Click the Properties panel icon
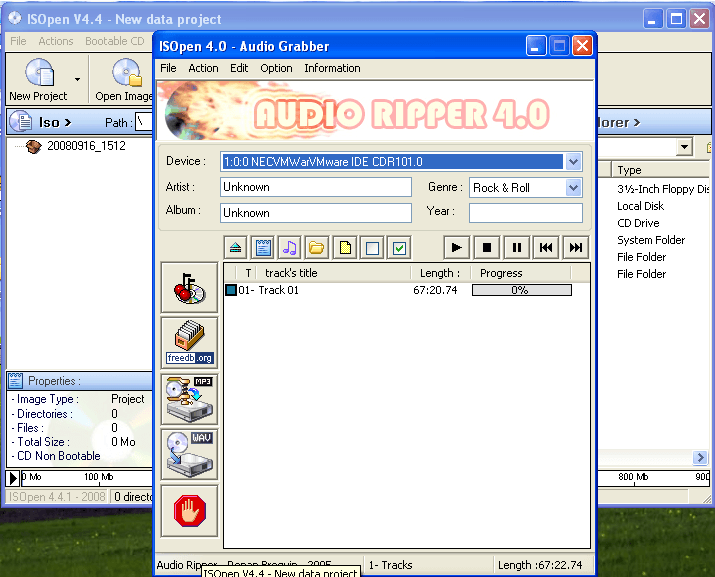 pyautogui.click(x=15, y=380)
